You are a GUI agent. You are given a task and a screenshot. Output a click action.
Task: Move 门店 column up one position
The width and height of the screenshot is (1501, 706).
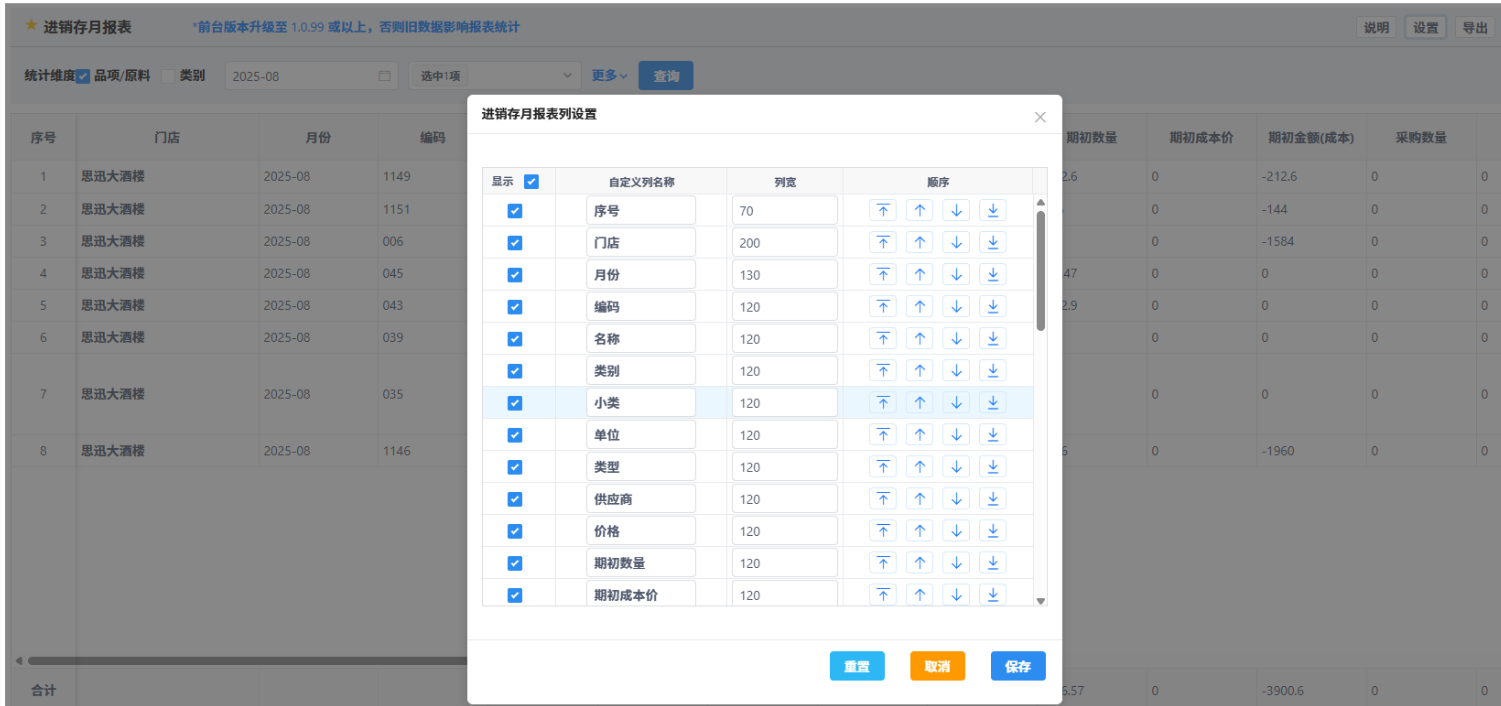(x=920, y=243)
